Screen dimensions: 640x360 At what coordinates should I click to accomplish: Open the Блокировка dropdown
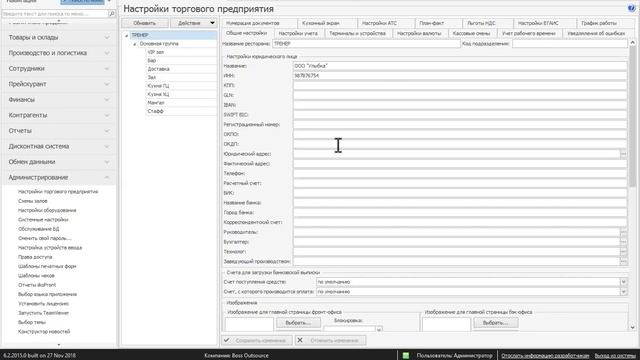(379, 329)
